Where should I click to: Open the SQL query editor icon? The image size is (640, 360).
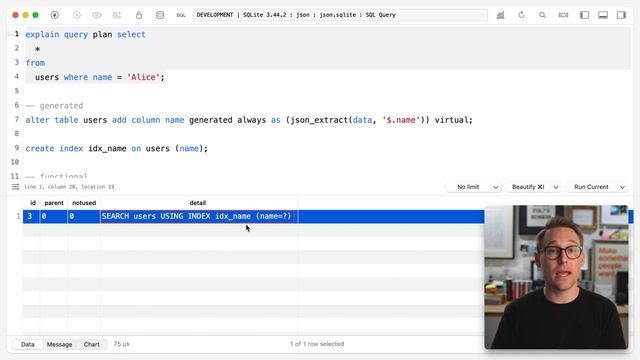click(x=181, y=15)
